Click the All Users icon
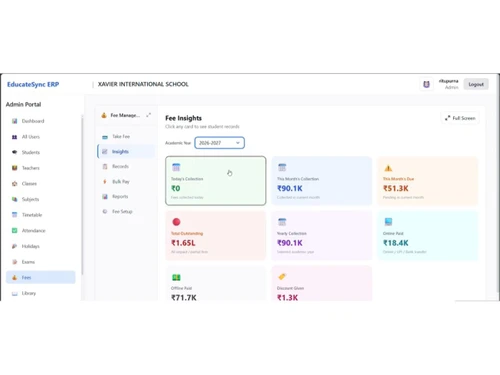 (14, 137)
